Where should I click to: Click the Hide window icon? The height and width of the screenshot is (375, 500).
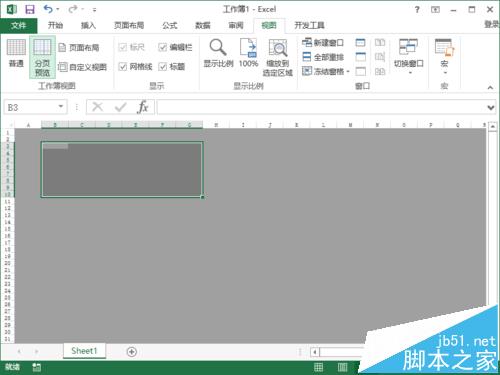pos(360,57)
